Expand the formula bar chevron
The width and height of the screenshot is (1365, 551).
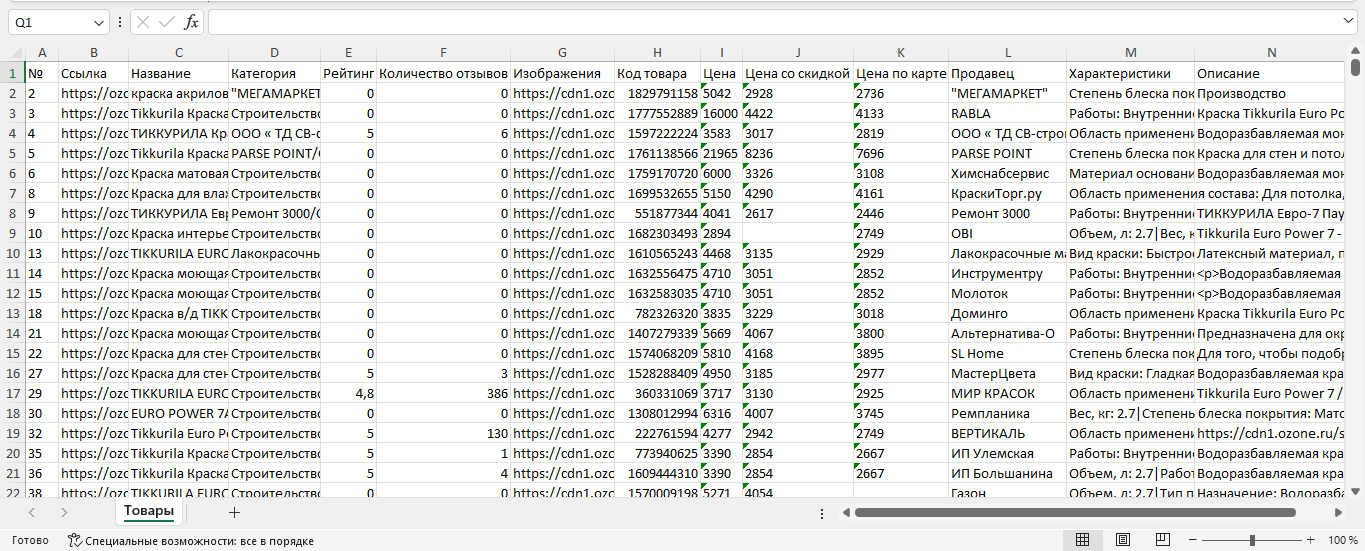1349,22
